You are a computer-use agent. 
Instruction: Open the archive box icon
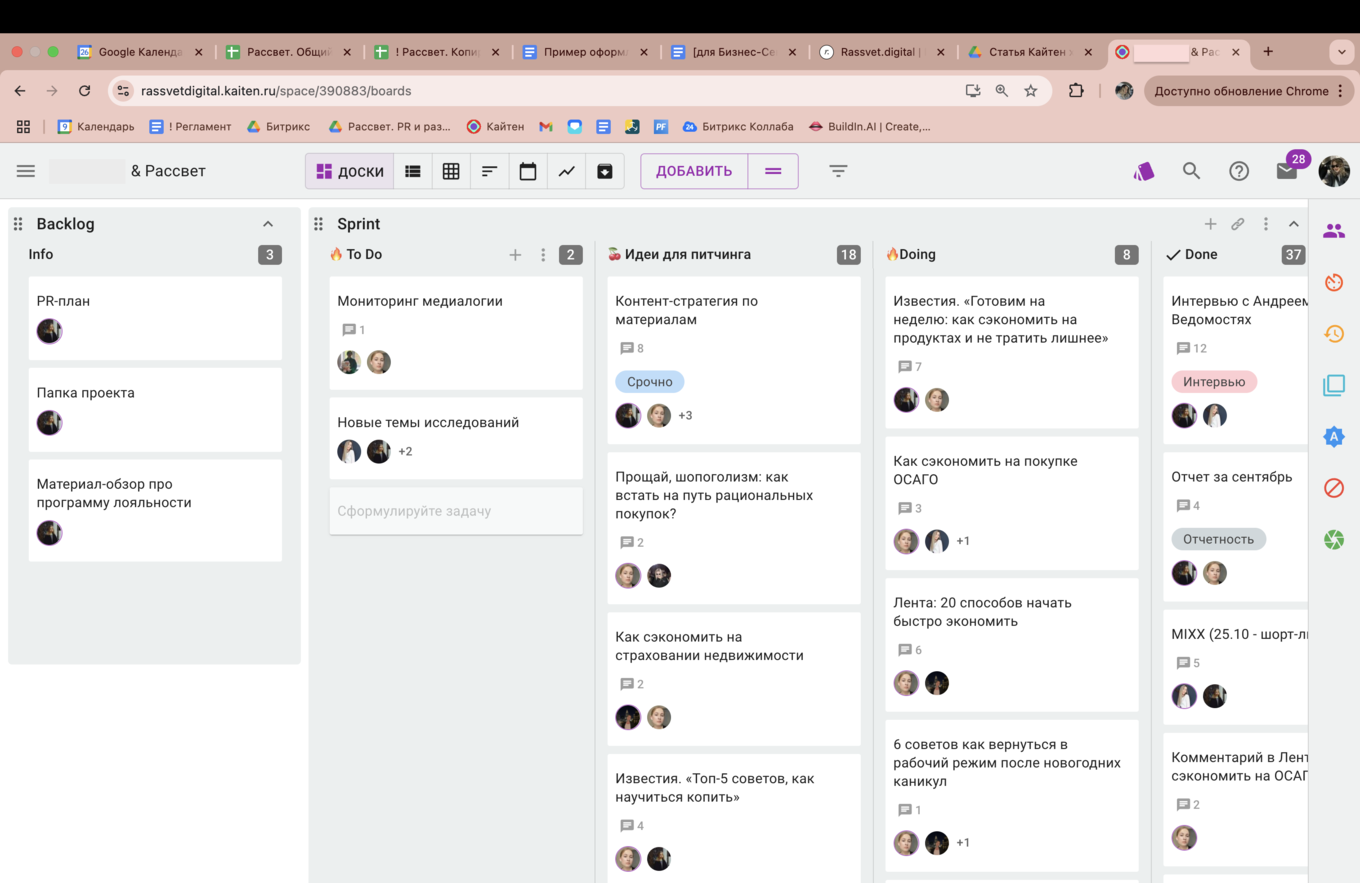pos(605,171)
